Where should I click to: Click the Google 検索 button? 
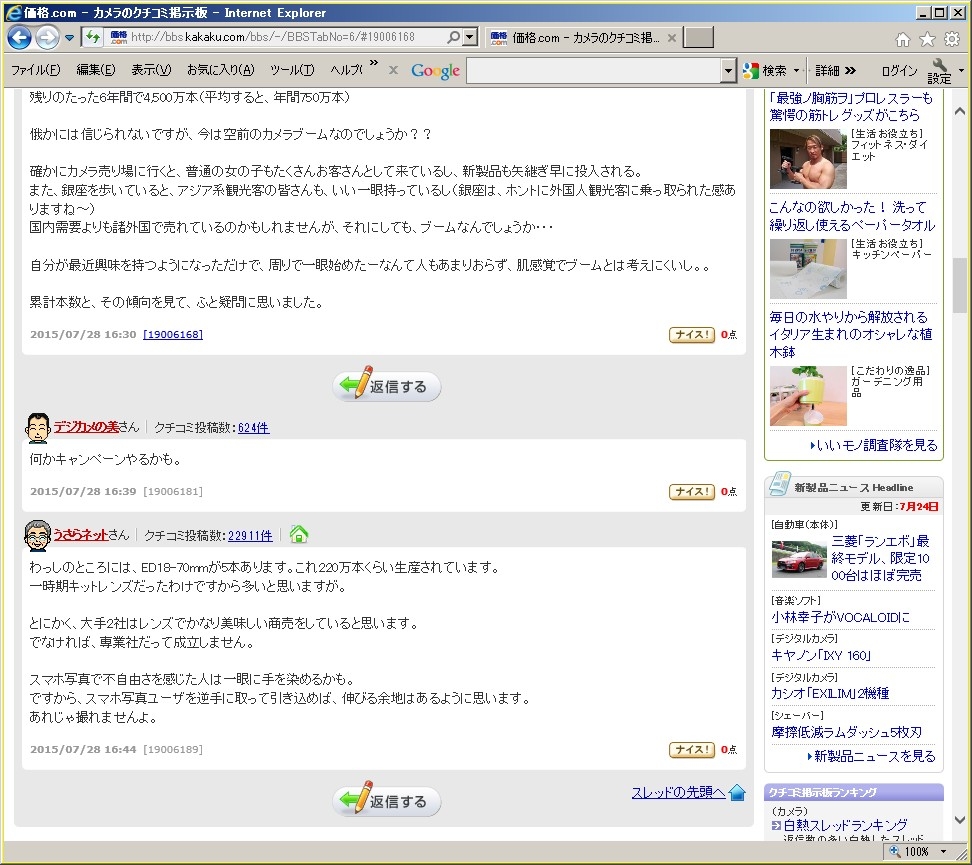click(764, 71)
